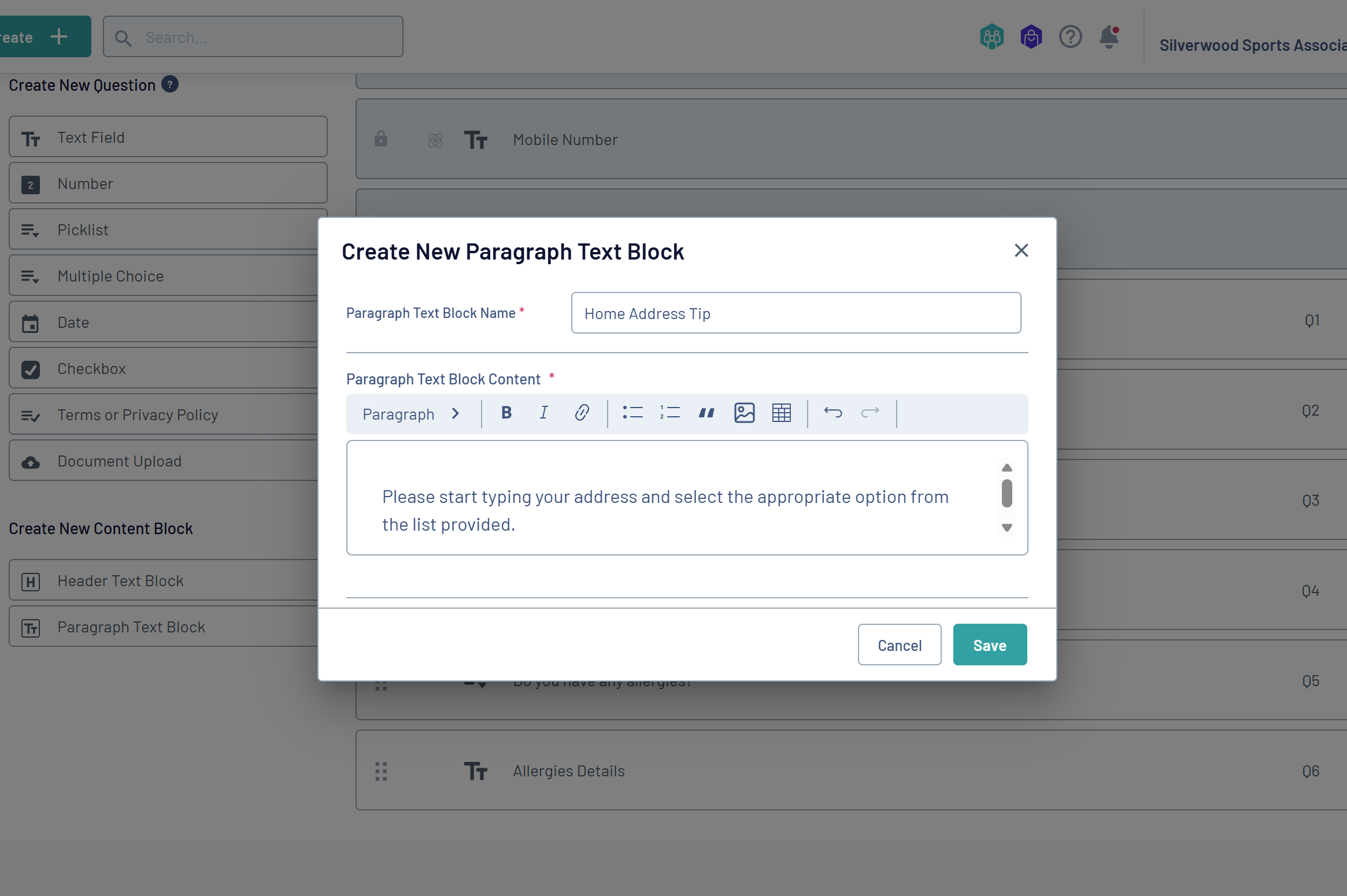Insert a table into content
The height and width of the screenshot is (896, 1347).
pos(781,413)
